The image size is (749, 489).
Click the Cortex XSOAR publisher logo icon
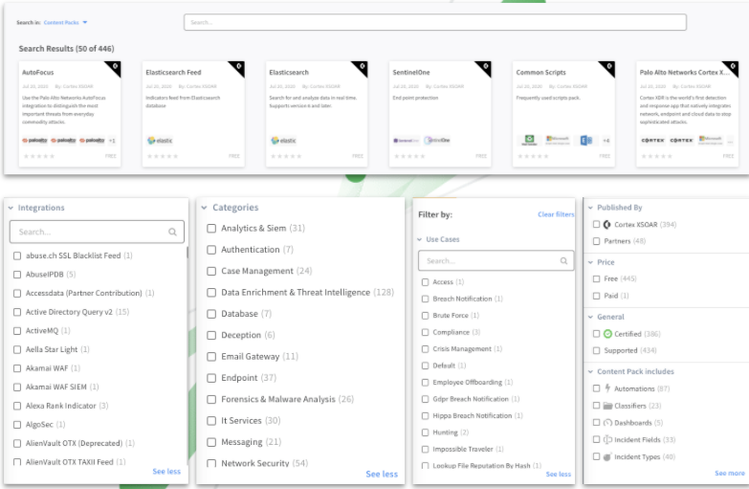607,224
